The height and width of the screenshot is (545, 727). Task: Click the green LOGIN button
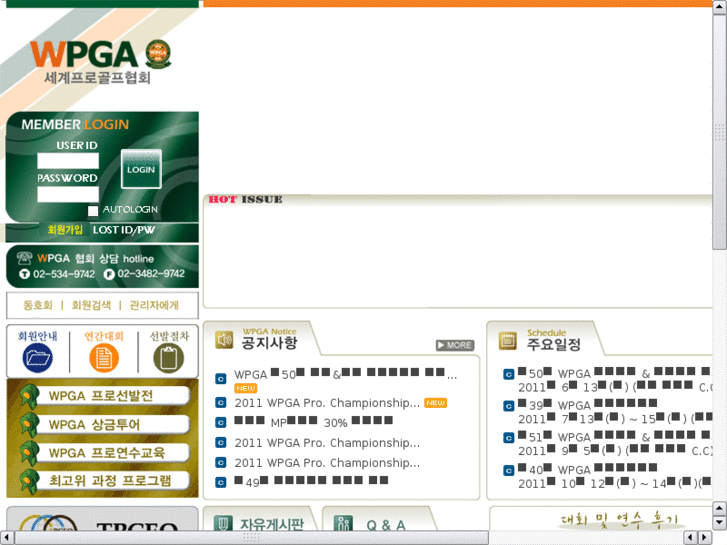pyautogui.click(x=141, y=169)
